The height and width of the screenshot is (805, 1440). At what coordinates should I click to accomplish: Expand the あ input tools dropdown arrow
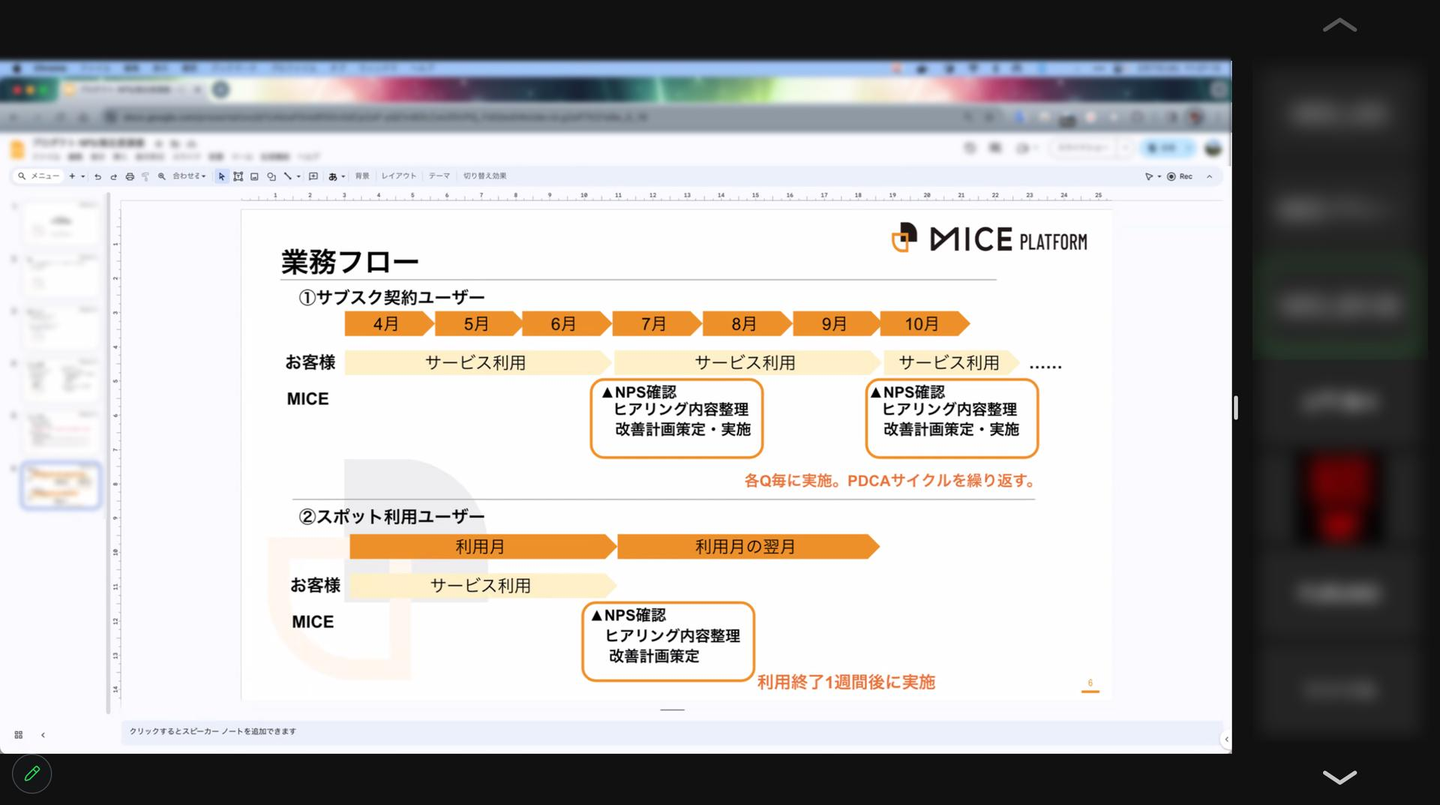point(343,176)
